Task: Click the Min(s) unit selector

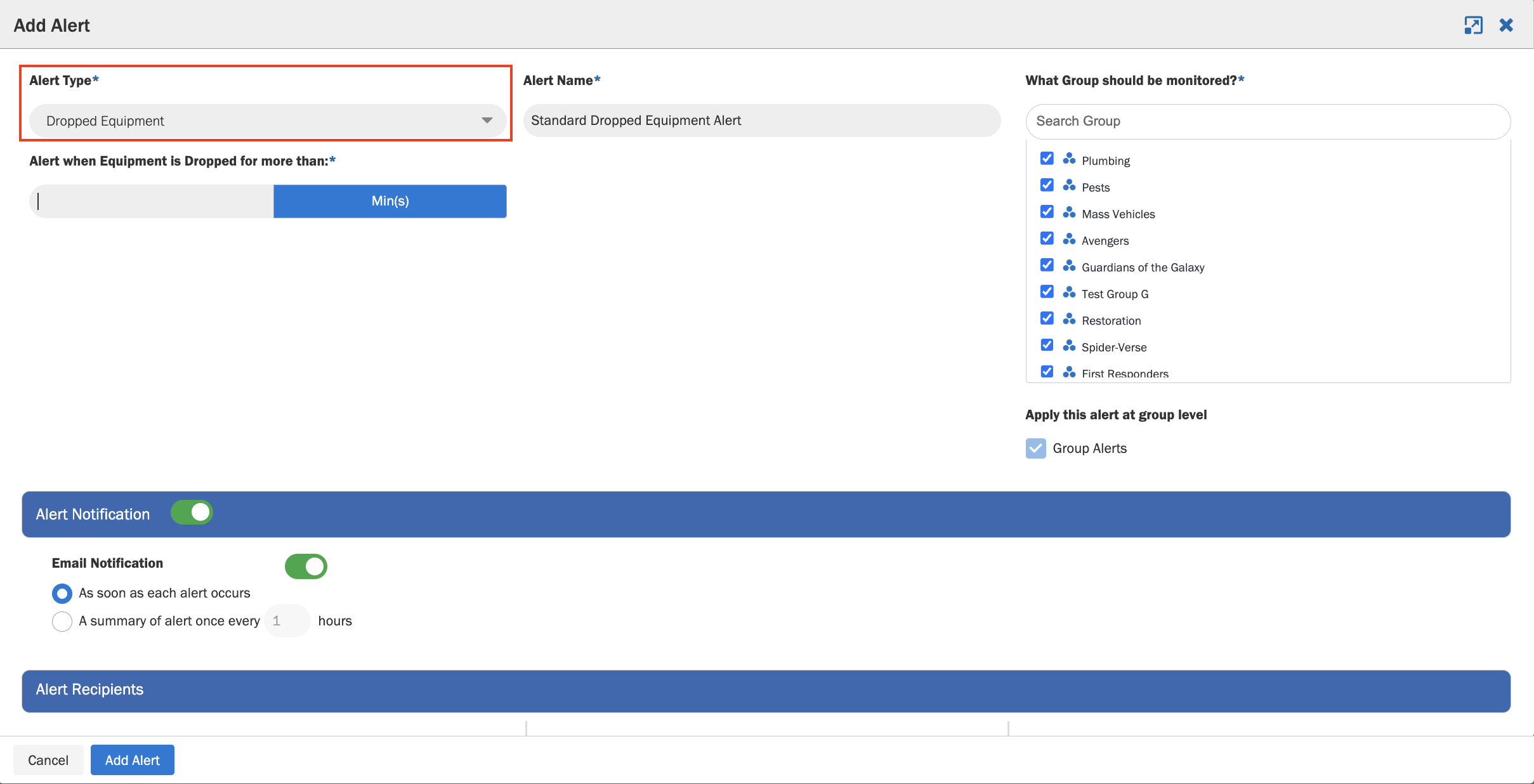Action: [390, 201]
